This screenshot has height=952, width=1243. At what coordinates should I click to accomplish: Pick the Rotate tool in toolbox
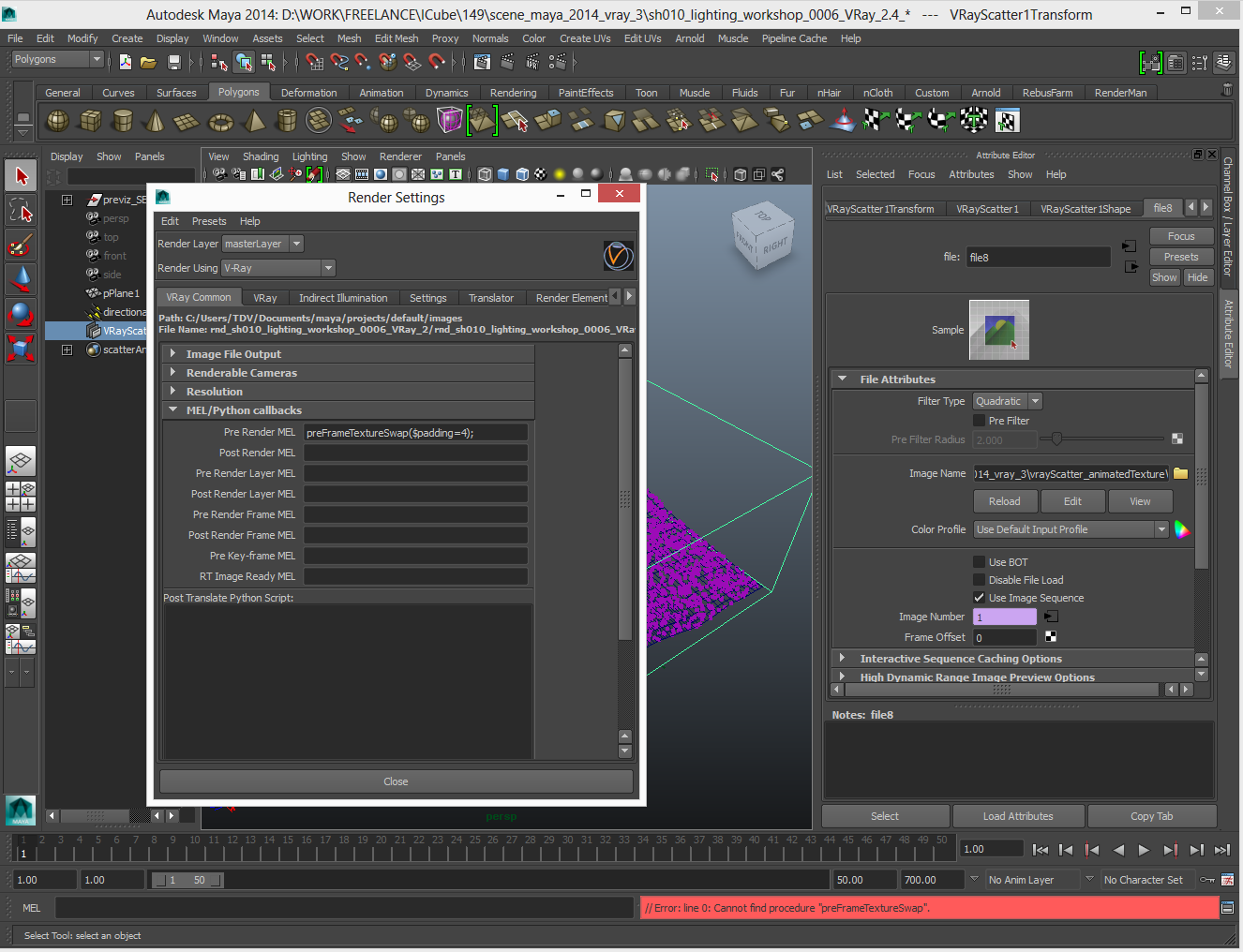coord(21,314)
